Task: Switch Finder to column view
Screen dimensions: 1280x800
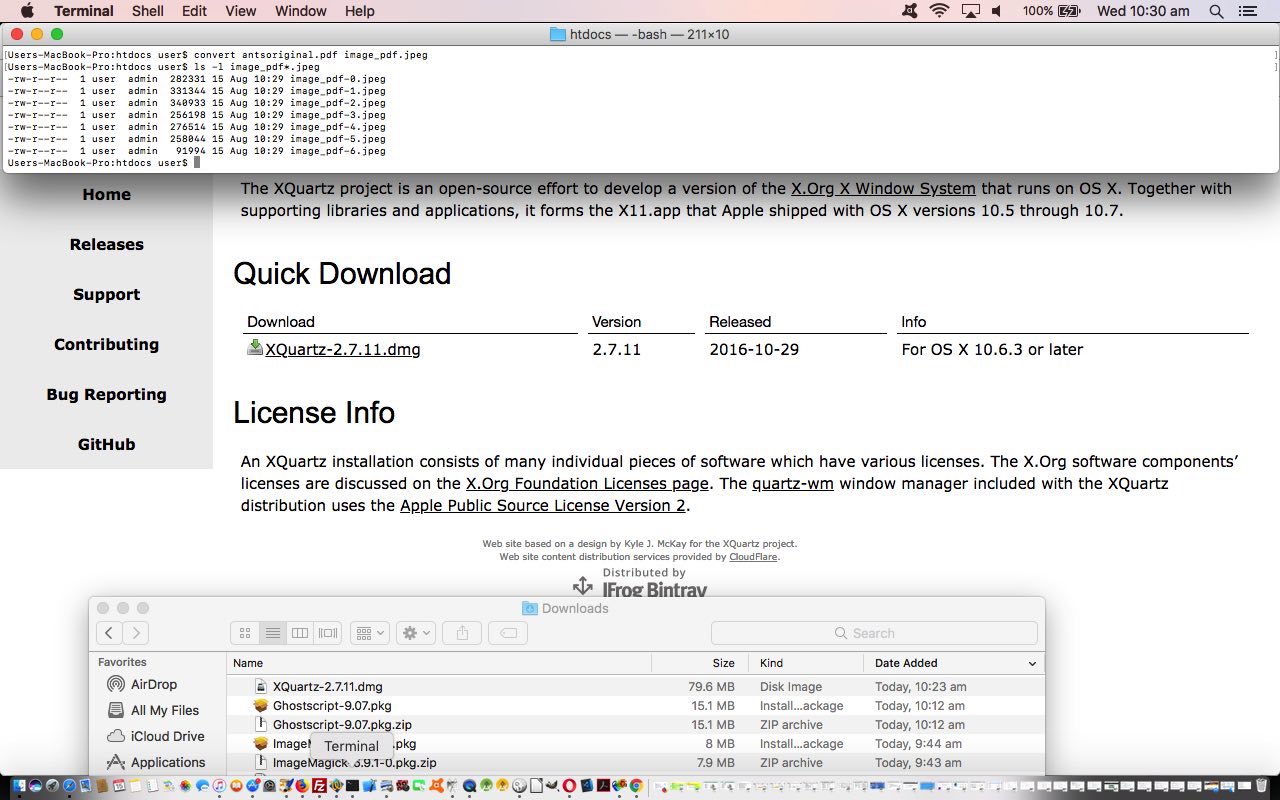Action: (299, 633)
